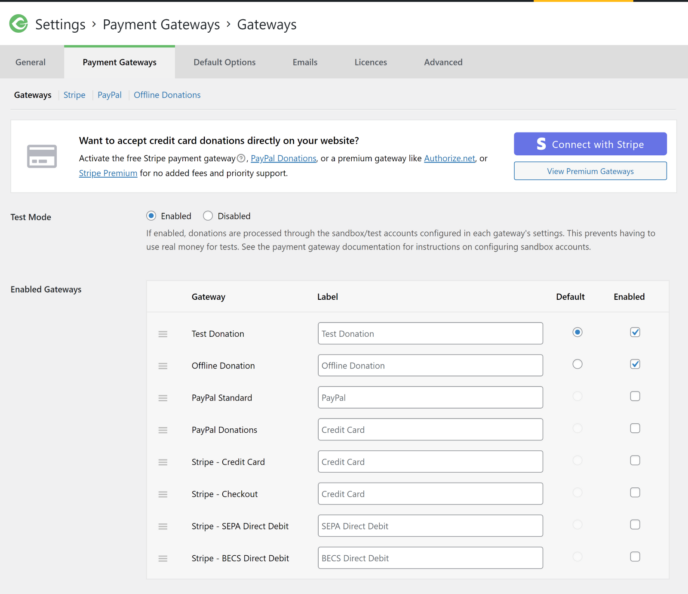Click 'Stripe - SEPA Direct Debit' gateway name

[240, 526]
